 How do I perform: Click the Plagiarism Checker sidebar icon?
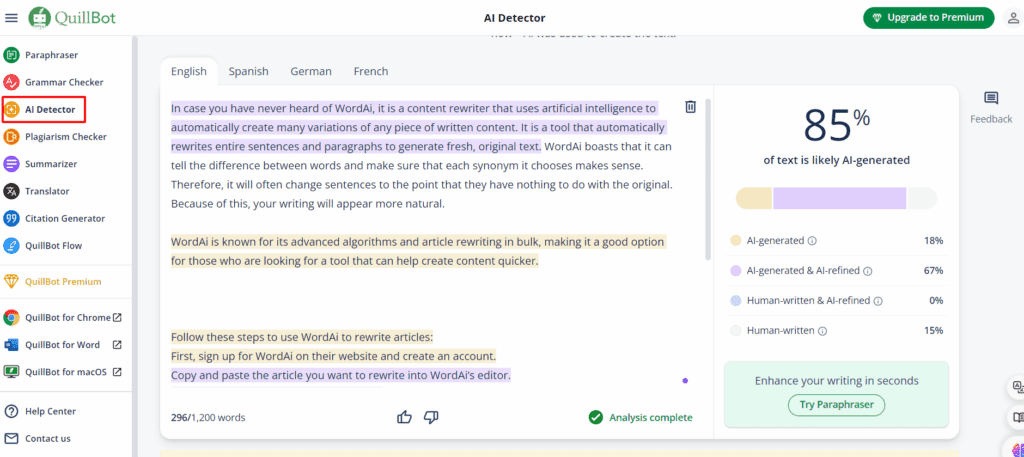(x=12, y=136)
